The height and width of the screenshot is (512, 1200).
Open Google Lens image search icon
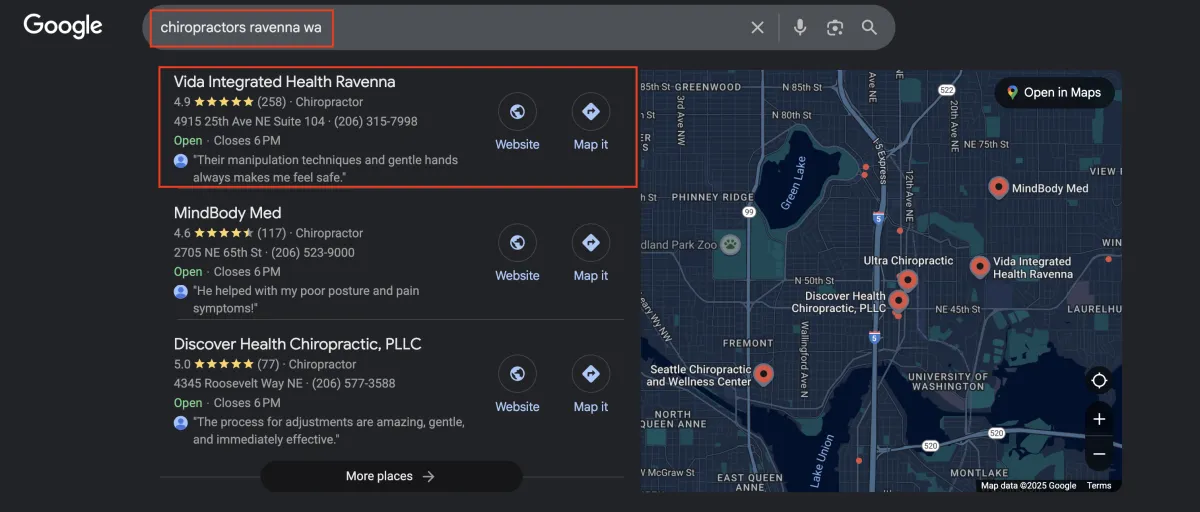pyautogui.click(x=835, y=28)
